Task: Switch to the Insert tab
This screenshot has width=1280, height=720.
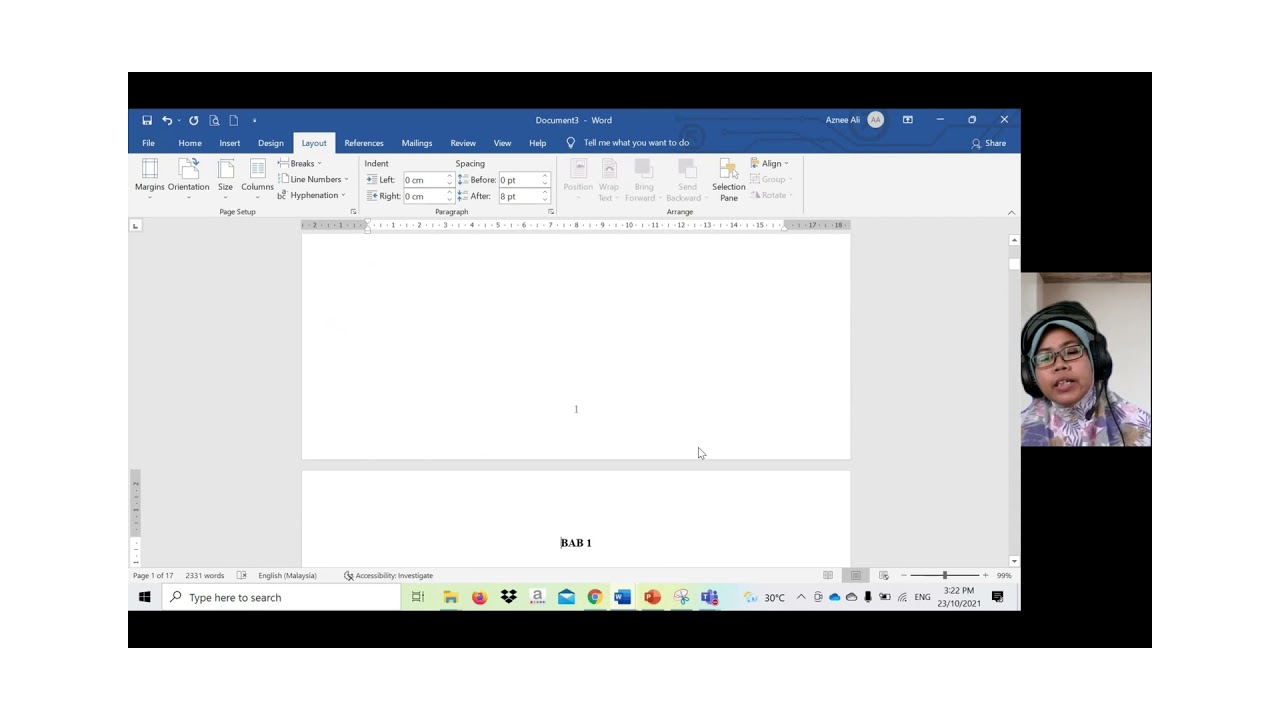Action: point(230,143)
